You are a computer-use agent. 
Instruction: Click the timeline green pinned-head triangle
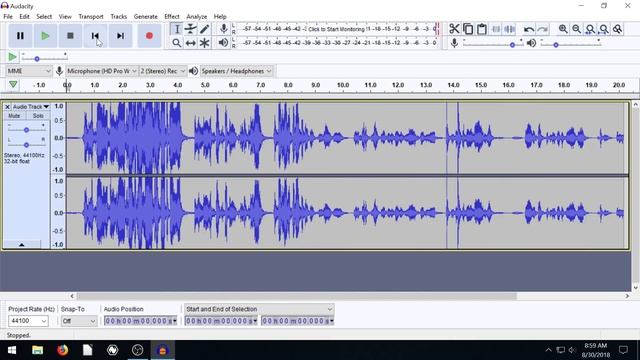(13, 84)
